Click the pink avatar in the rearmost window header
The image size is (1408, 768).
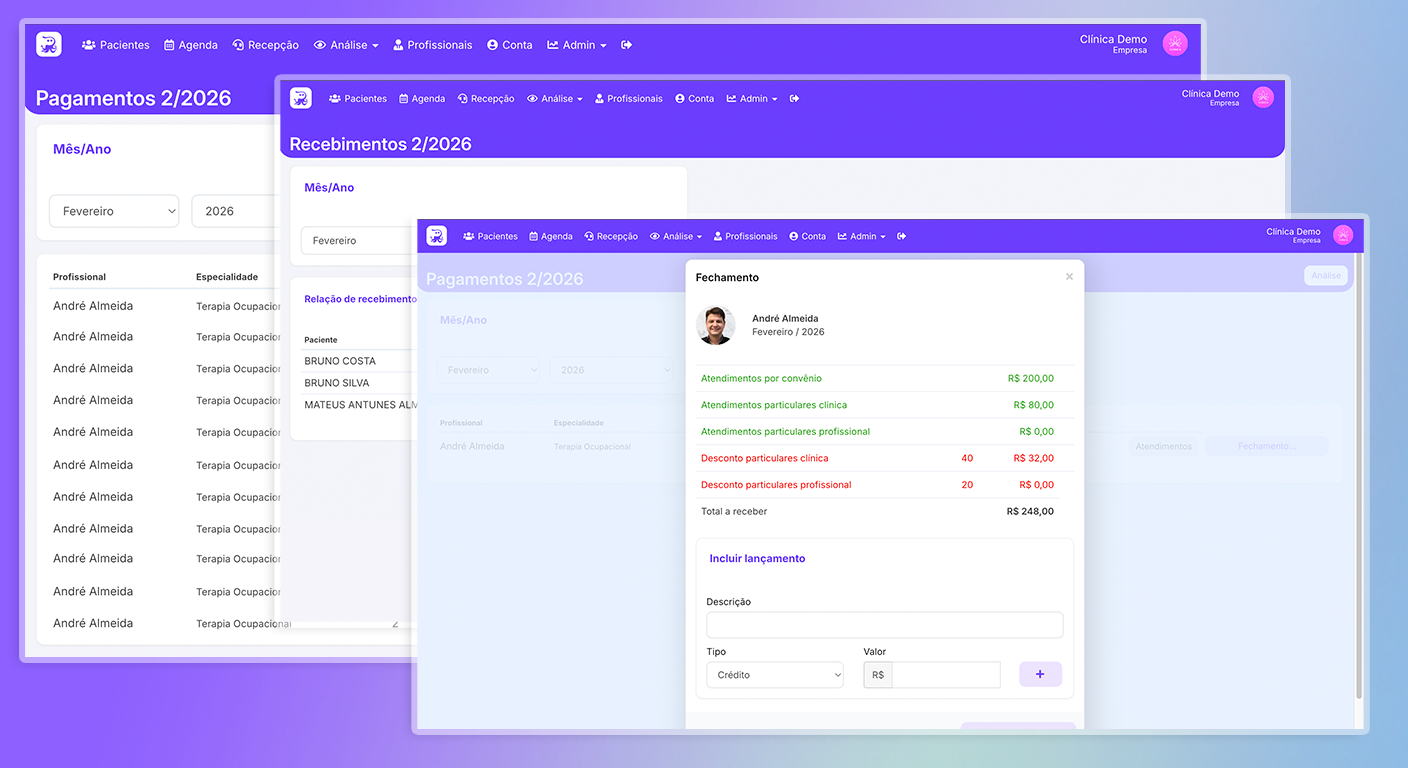click(x=1175, y=44)
